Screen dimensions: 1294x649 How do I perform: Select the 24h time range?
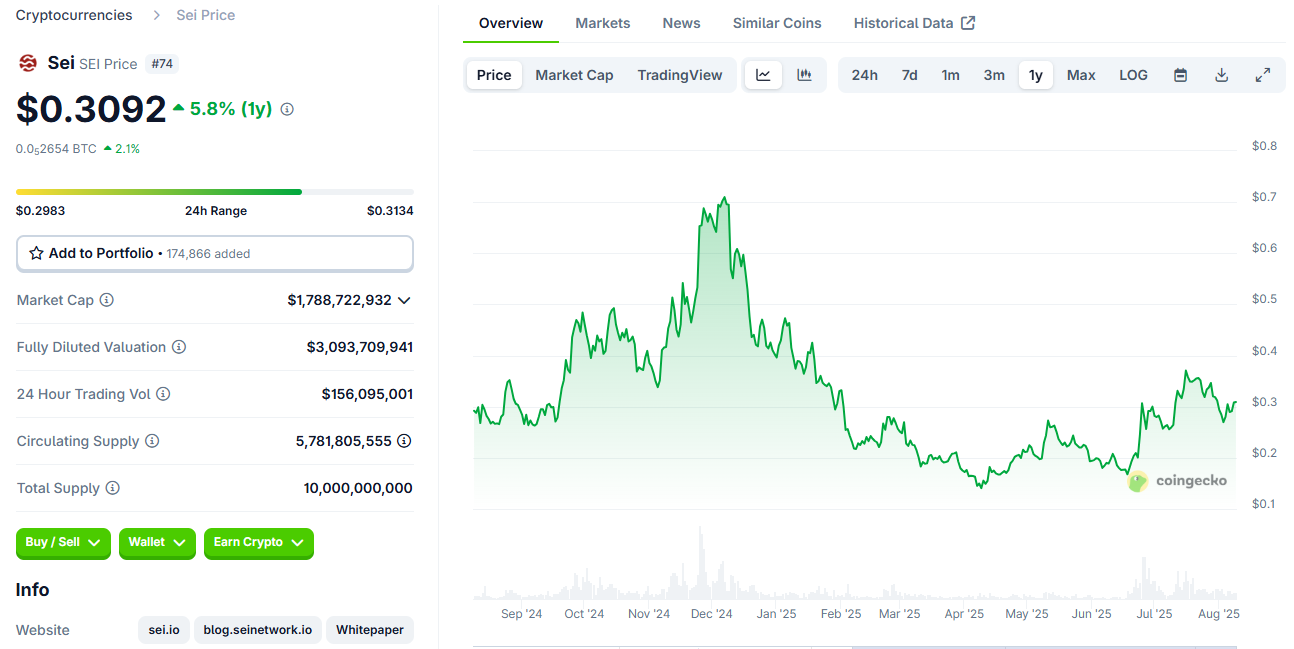click(x=865, y=75)
